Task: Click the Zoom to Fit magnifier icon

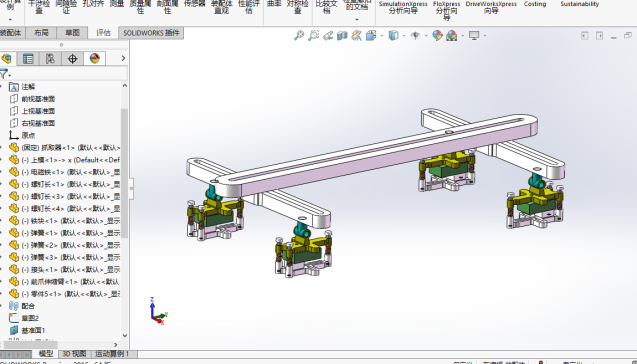Action: 299,36
